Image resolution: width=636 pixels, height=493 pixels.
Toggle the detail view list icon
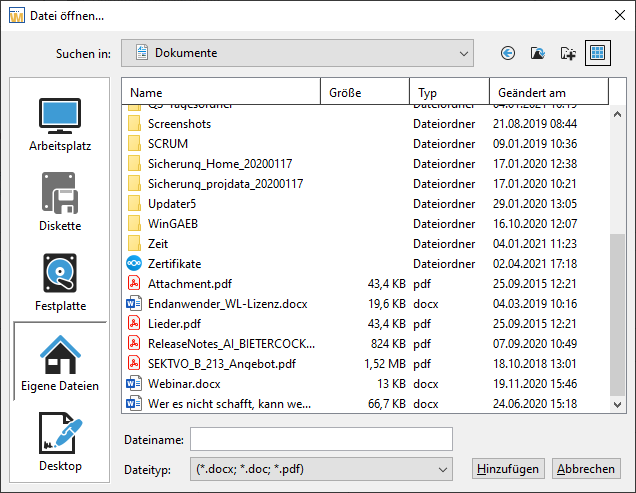(x=599, y=53)
